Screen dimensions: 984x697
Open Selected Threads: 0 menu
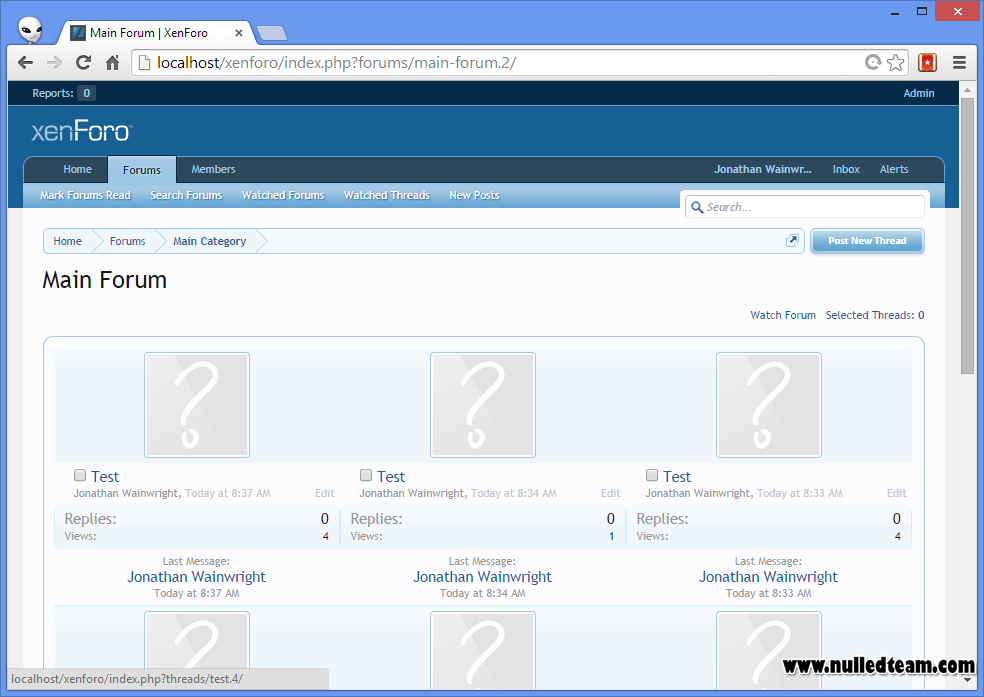[875, 315]
